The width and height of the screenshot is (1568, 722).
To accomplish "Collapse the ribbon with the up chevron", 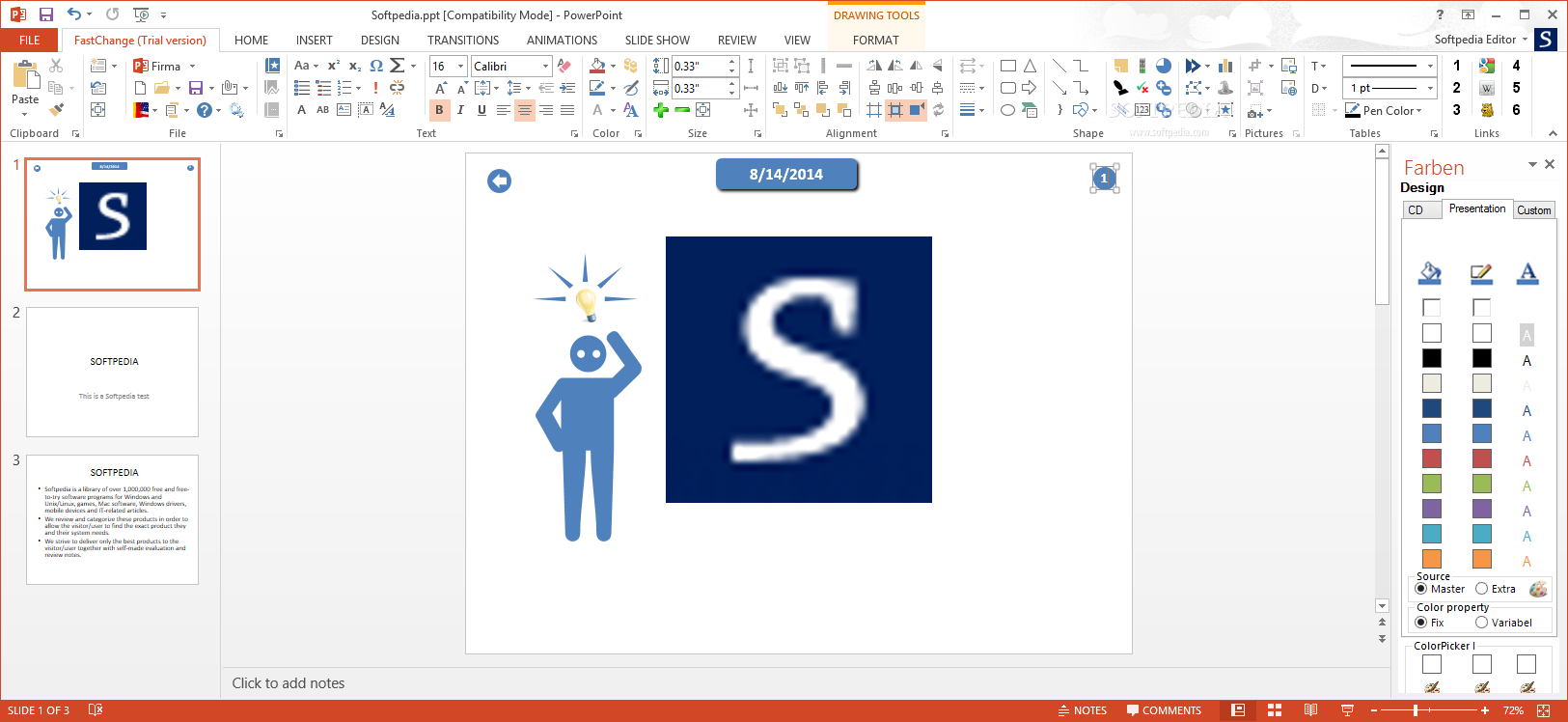I will click(1553, 133).
